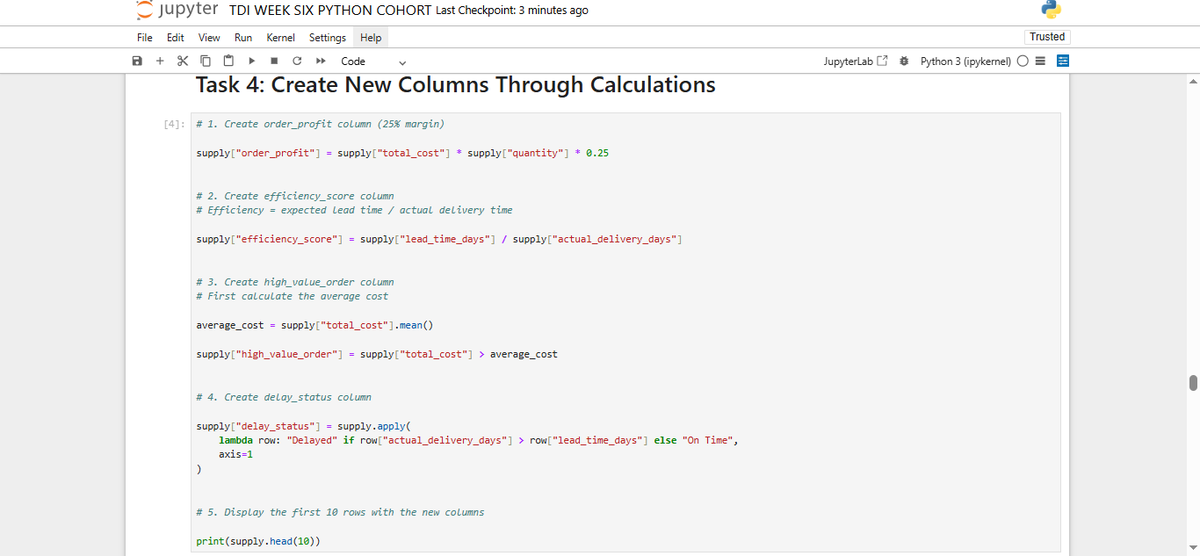Open the Edit menu
The image size is (1200, 556).
175,38
